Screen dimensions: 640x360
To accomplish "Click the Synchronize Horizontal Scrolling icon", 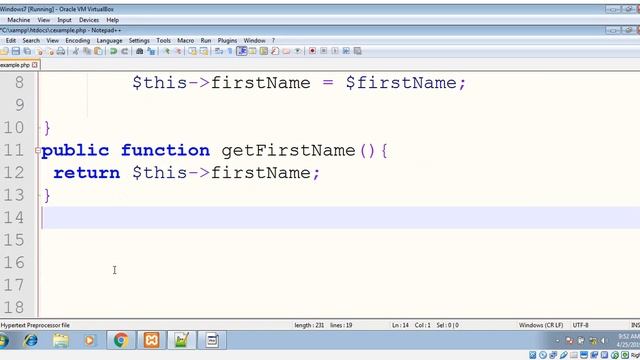I will point(203,51).
